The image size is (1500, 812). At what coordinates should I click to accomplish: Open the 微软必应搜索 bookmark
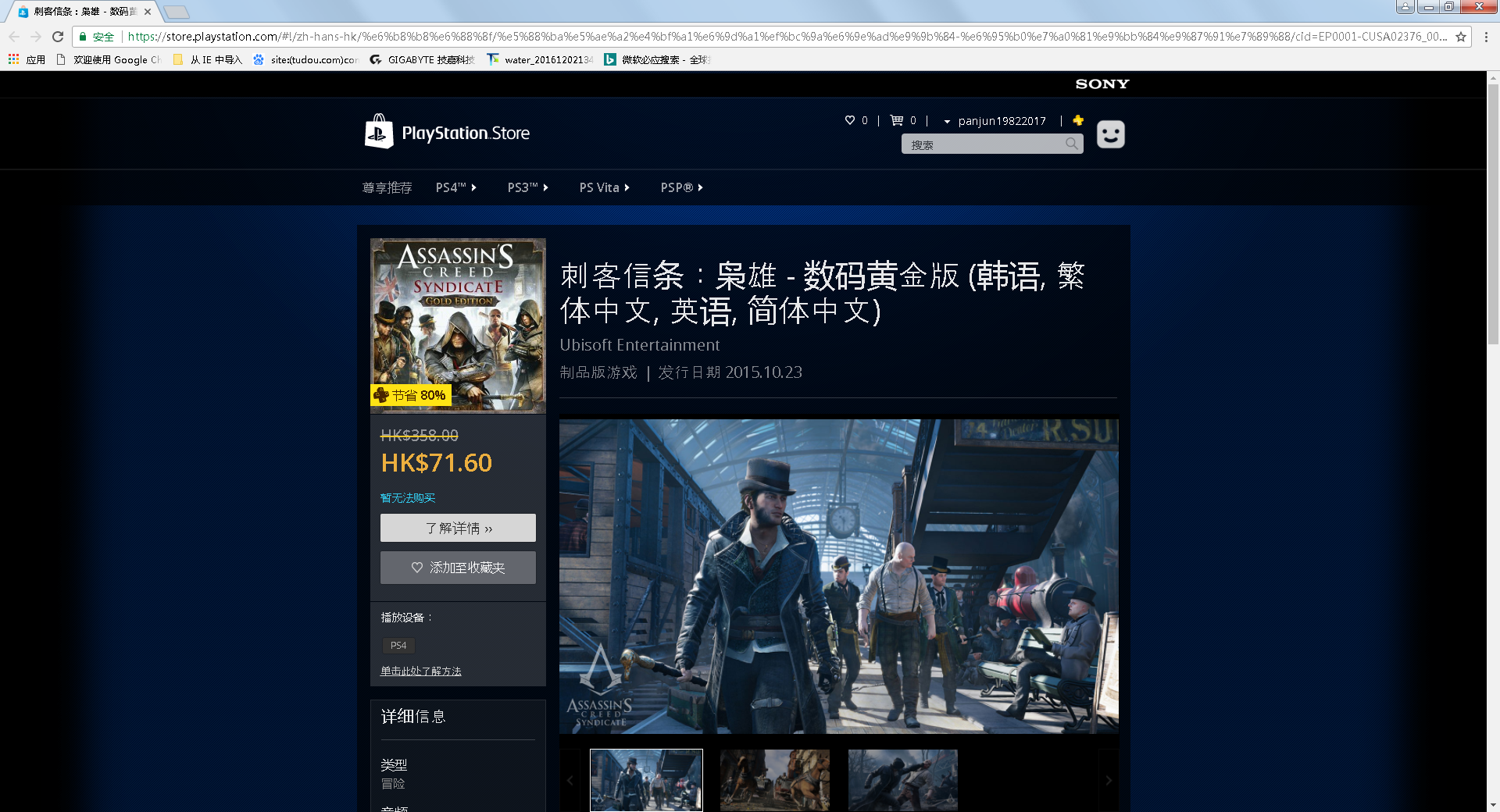point(657,59)
